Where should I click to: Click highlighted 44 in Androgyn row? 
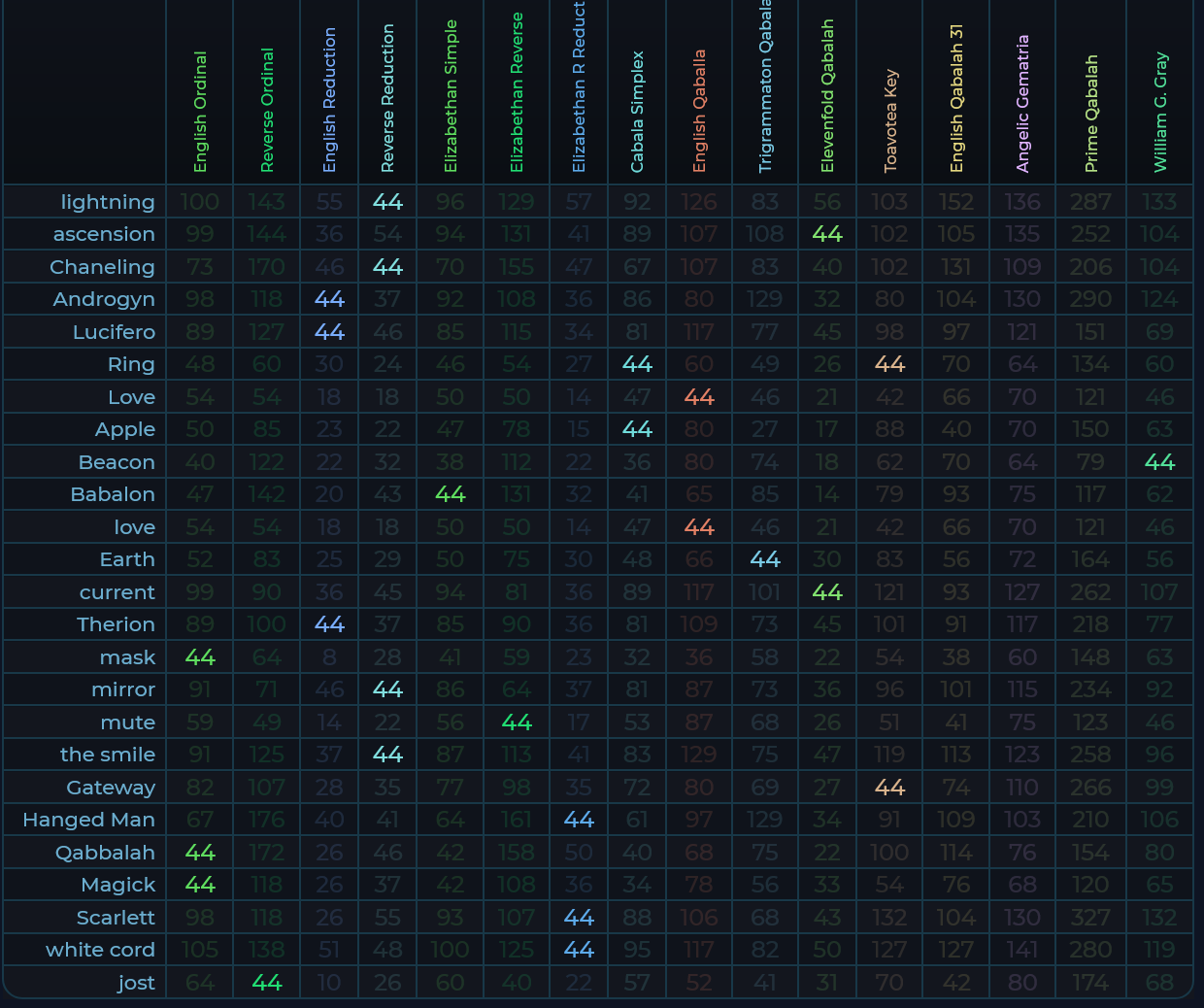329,299
